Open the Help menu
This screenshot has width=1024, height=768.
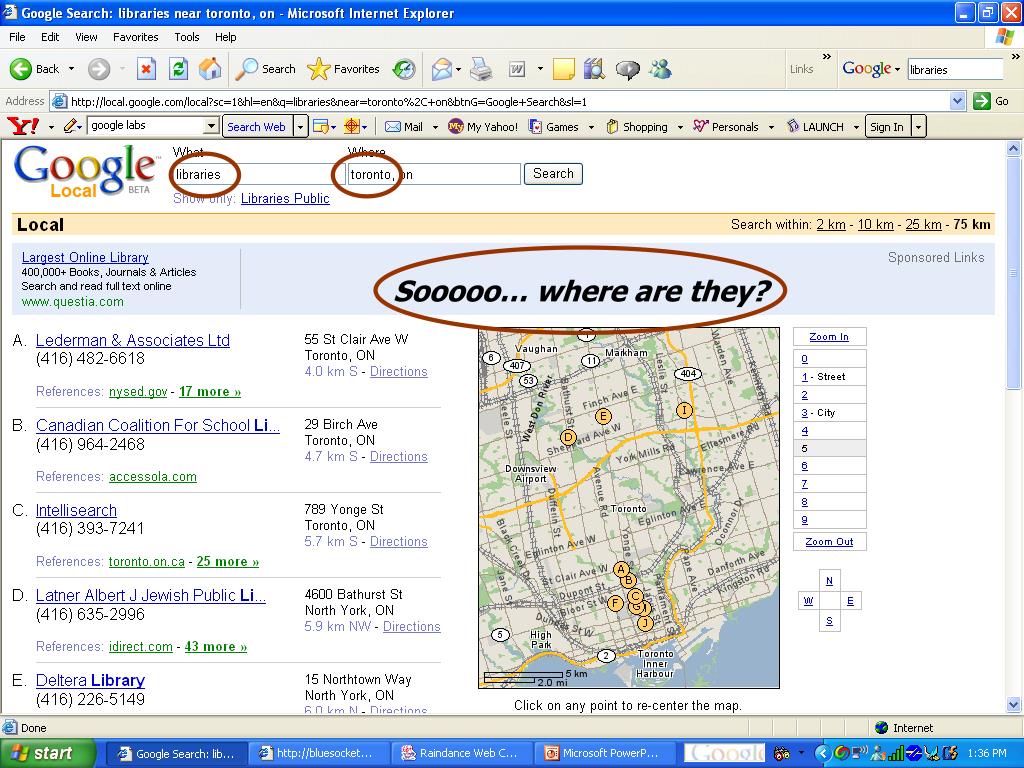pos(226,37)
